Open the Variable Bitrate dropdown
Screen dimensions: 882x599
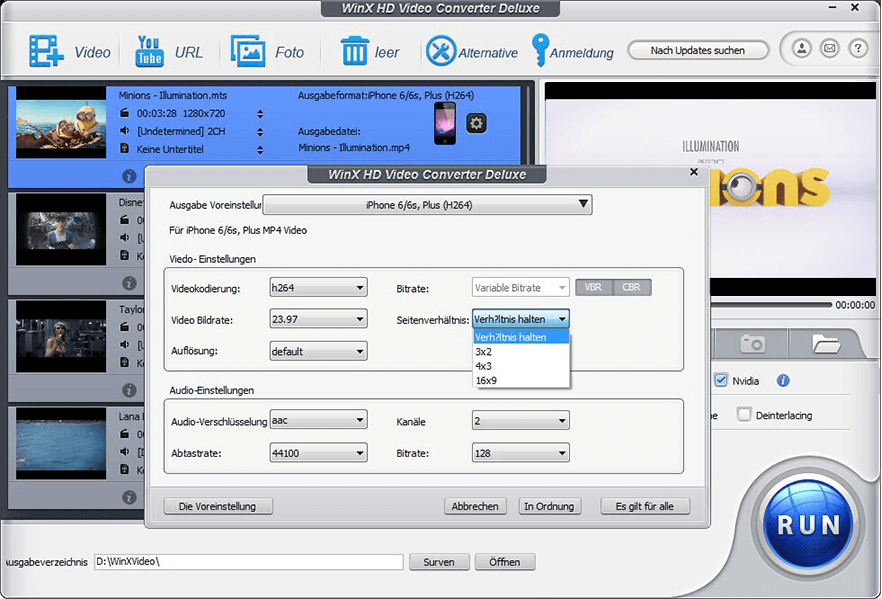(521, 287)
